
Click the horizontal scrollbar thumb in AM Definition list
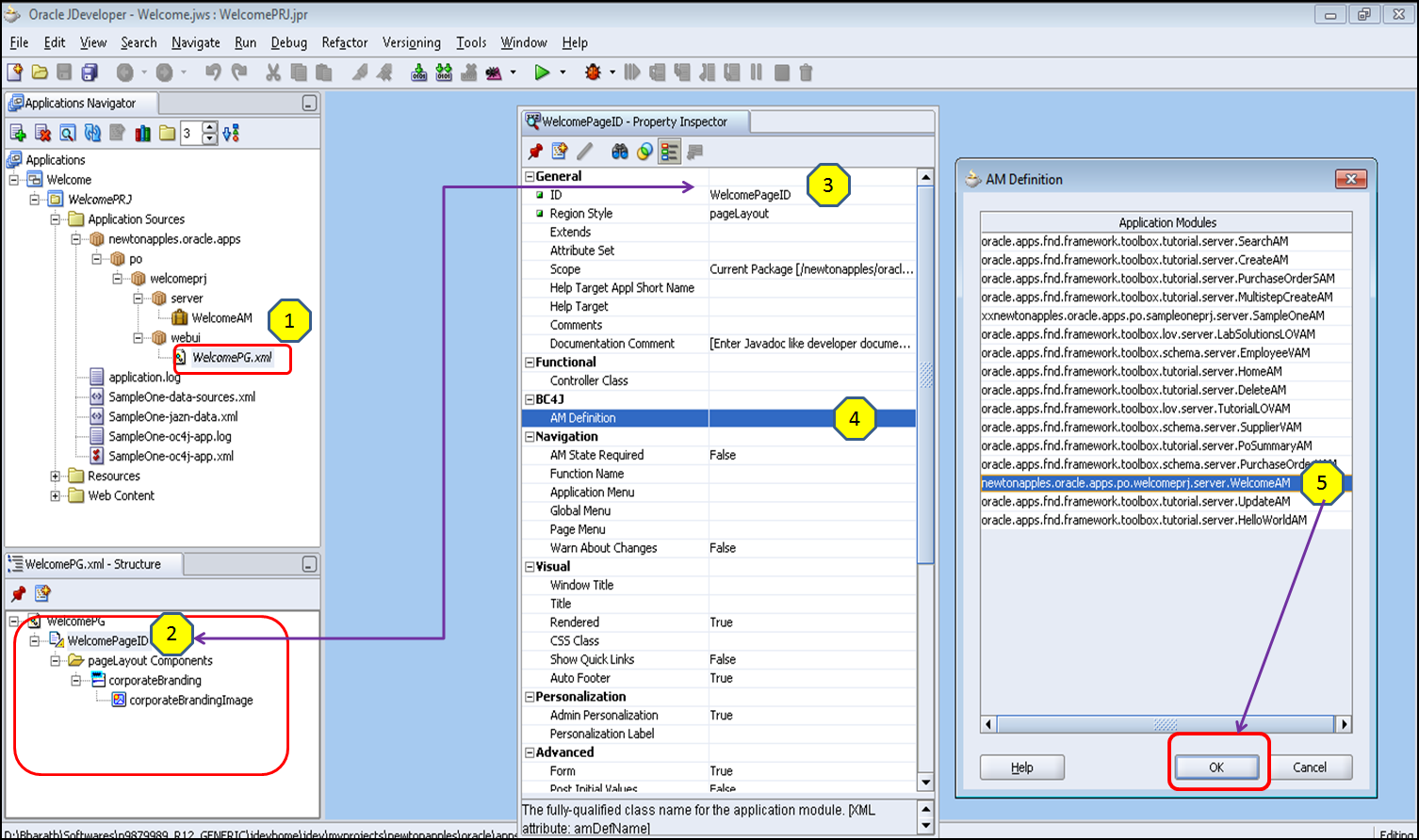click(1166, 724)
